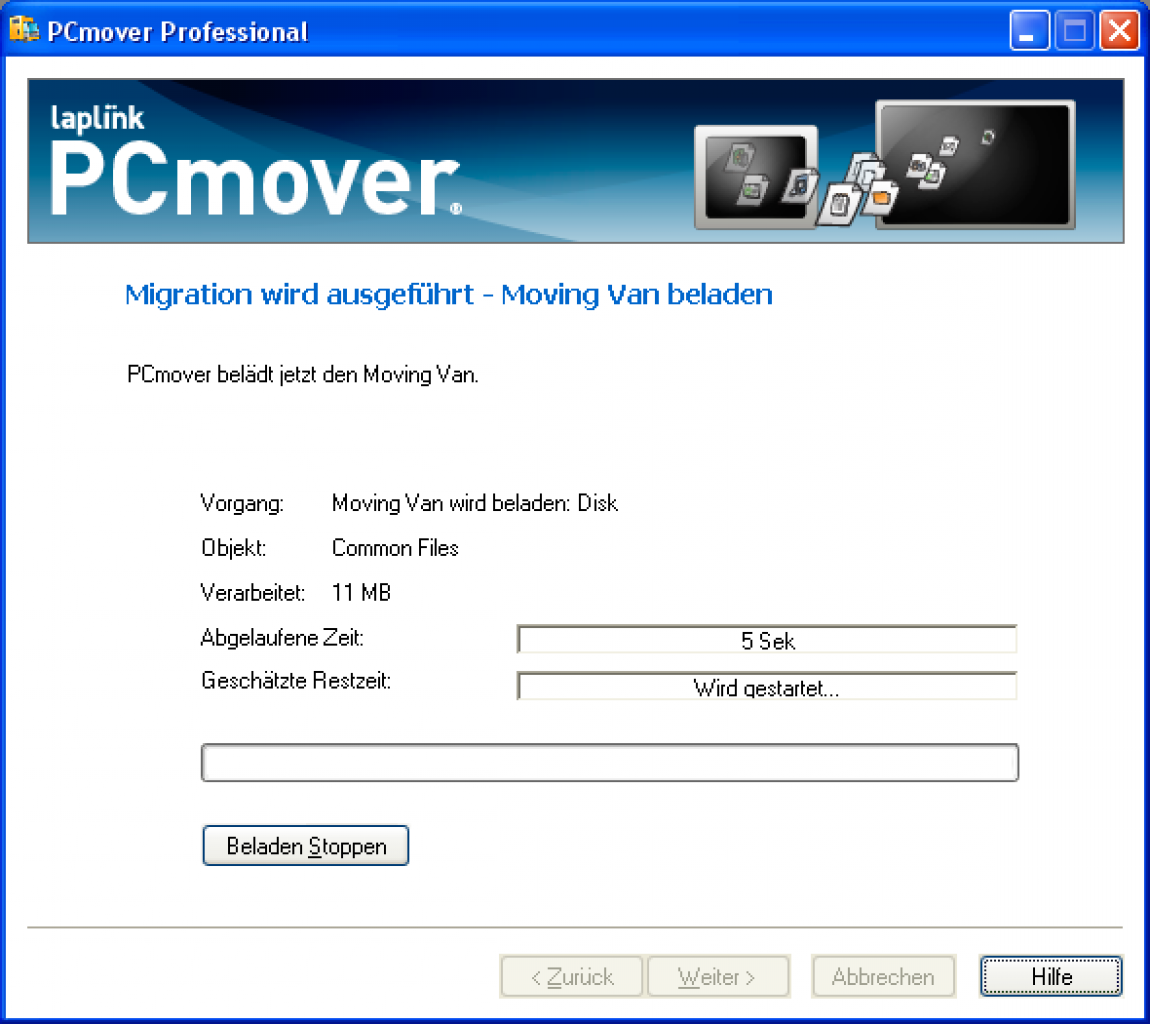This screenshot has height=1024, width=1150.
Task: Click text PCmover belädt jetzt den Moving Van.
Action: coord(302,375)
